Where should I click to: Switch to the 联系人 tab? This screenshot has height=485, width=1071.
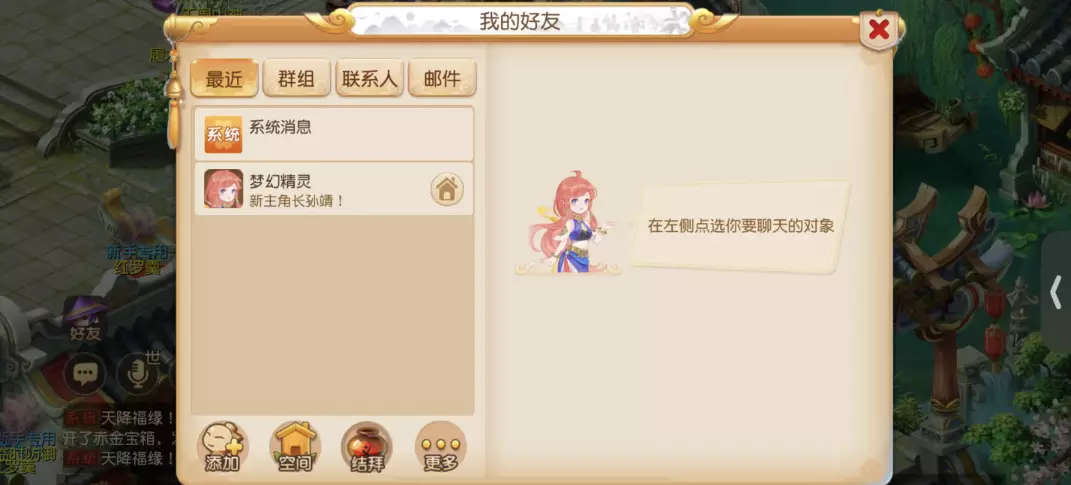pos(370,79)
